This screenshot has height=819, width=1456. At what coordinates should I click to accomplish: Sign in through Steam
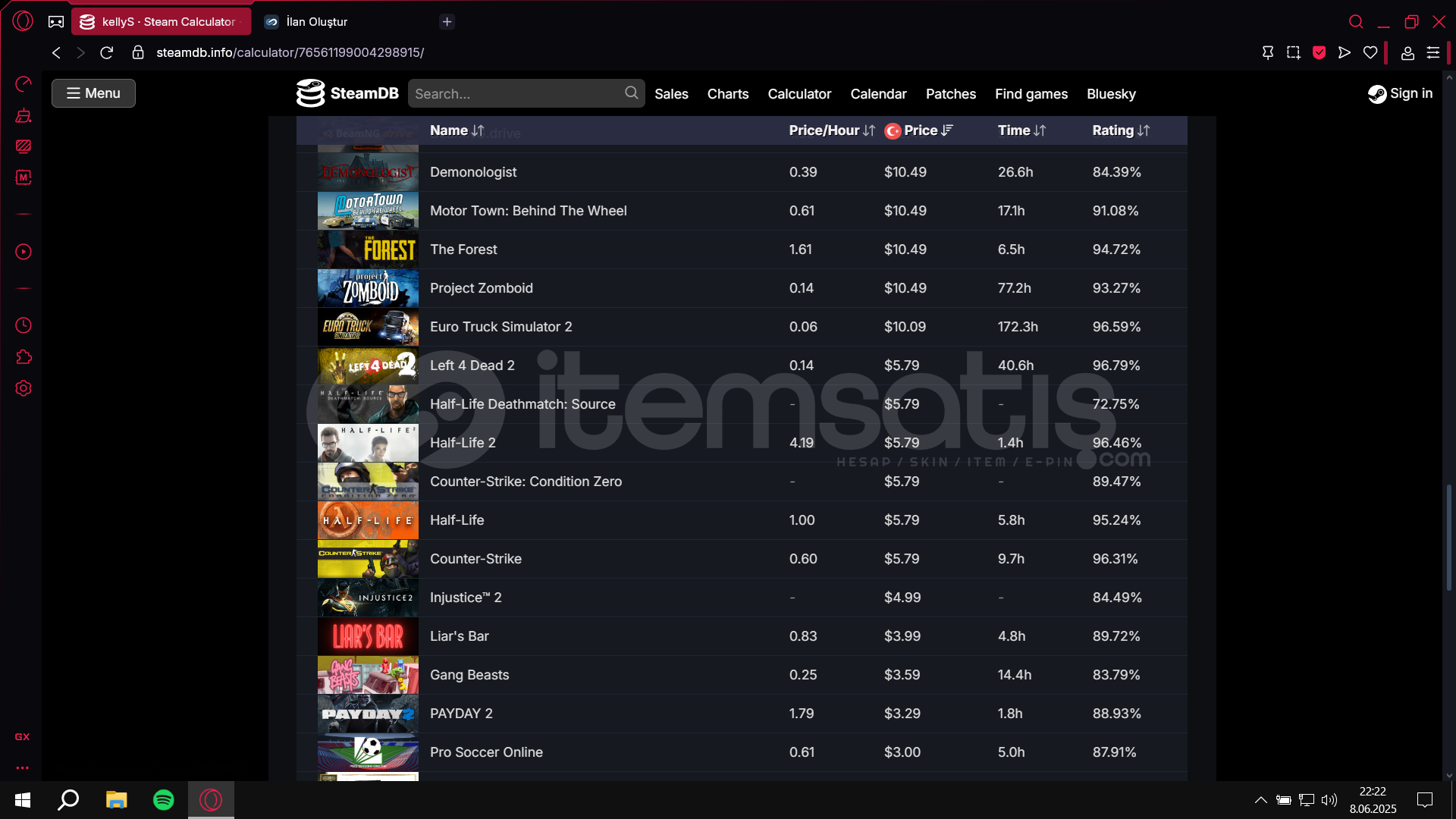1400,93
